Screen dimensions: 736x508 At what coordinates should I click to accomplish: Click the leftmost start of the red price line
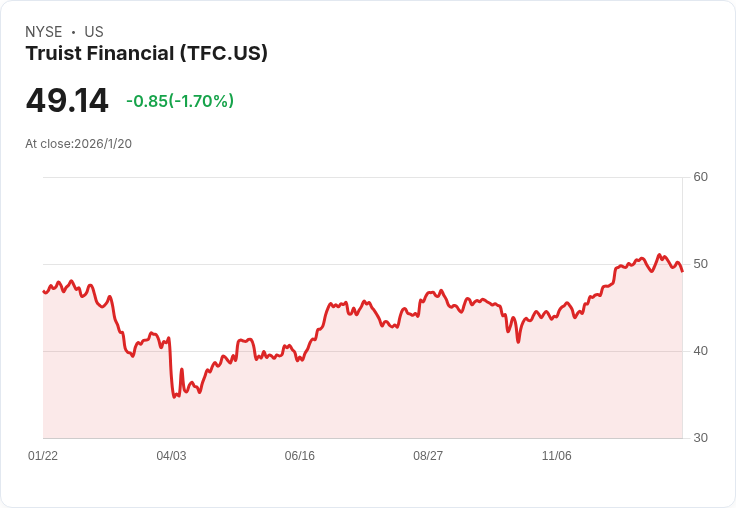[x=44, y=291]
